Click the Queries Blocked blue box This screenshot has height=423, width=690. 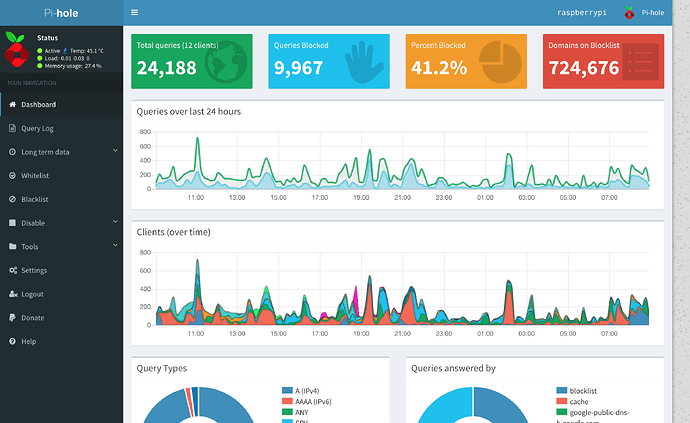(x=330, y=60)
